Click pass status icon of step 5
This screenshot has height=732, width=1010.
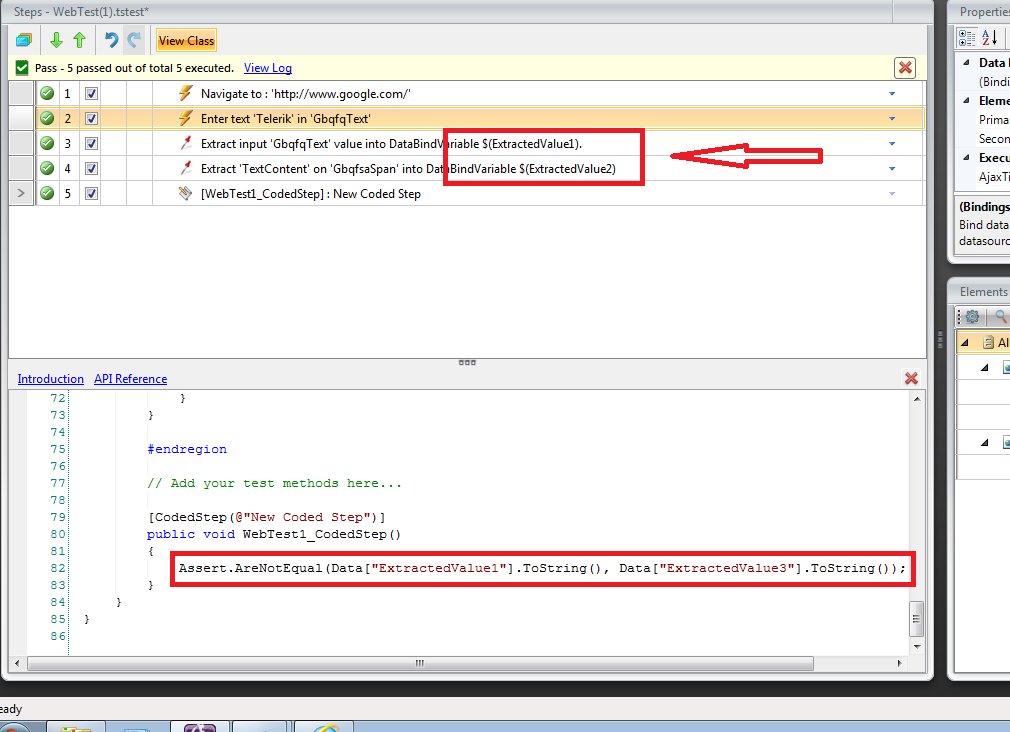(x=47, y=193)
